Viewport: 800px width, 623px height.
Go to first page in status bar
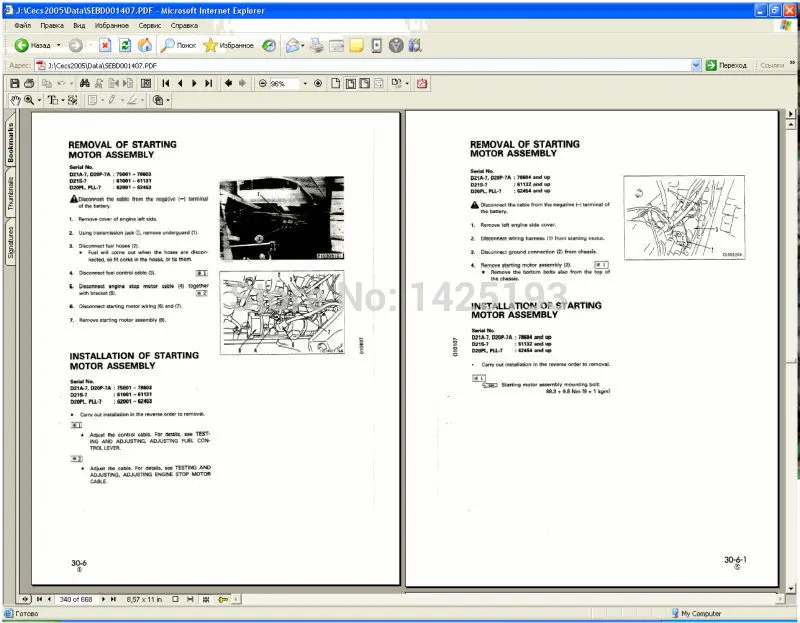pyautogui.click(x=39, y=600)
